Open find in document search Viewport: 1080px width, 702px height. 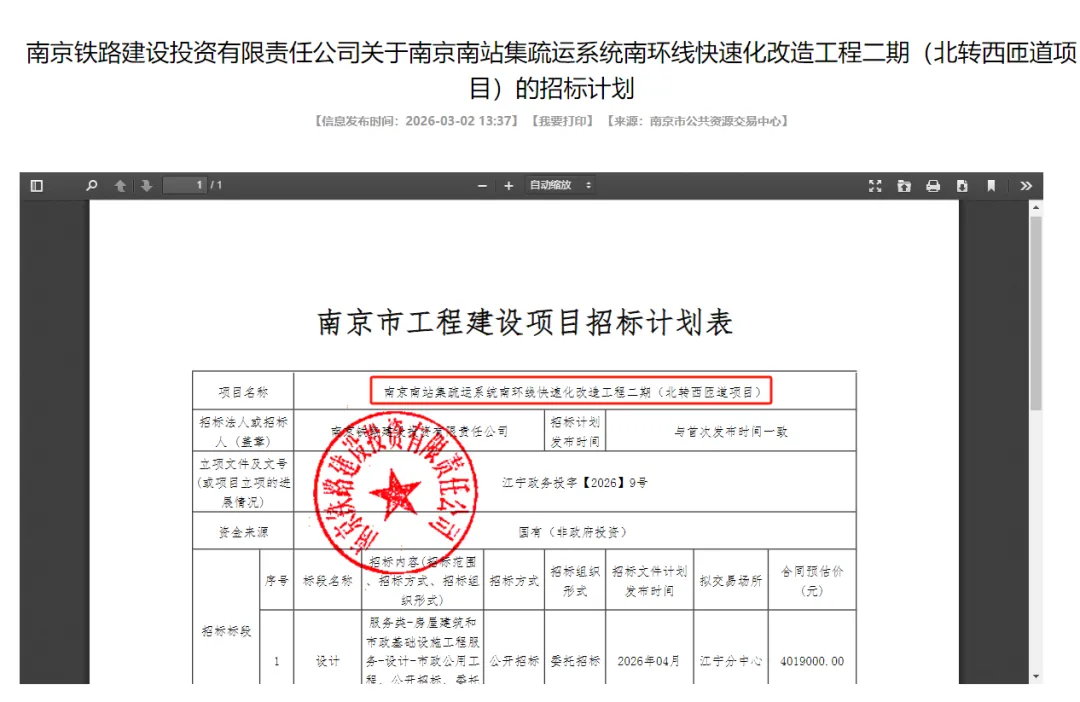point(92,186)
